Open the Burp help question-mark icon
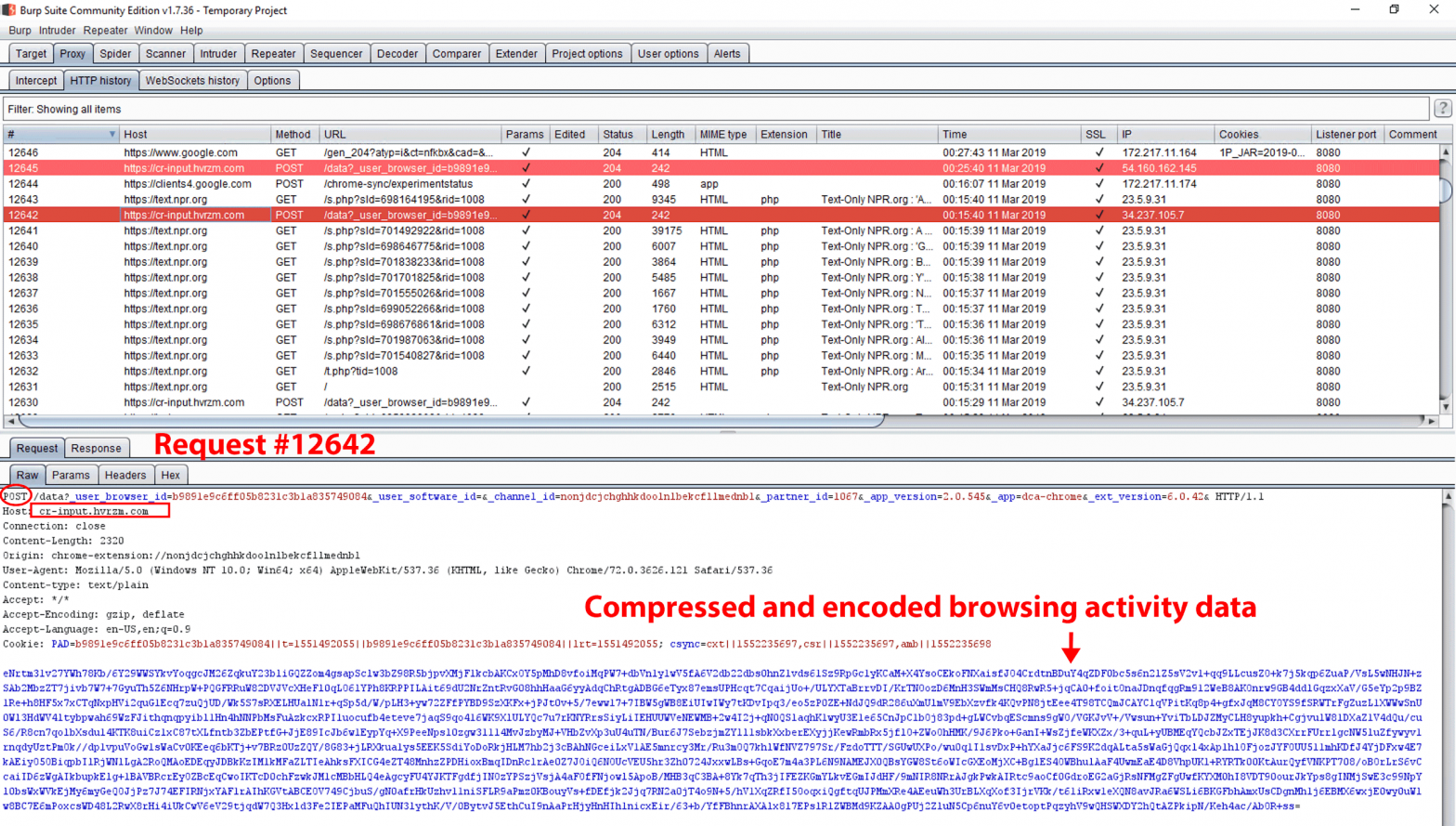1456x826 pixels. tap(1442, 109)
